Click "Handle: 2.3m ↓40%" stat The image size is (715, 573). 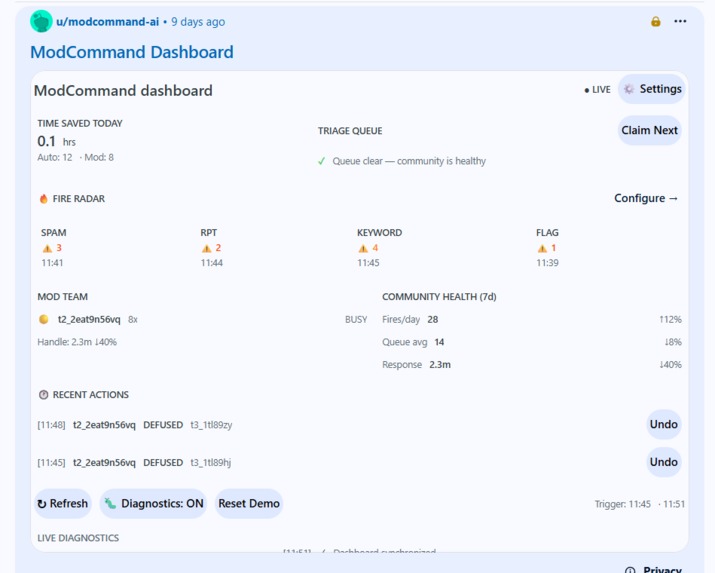(77, 342)
